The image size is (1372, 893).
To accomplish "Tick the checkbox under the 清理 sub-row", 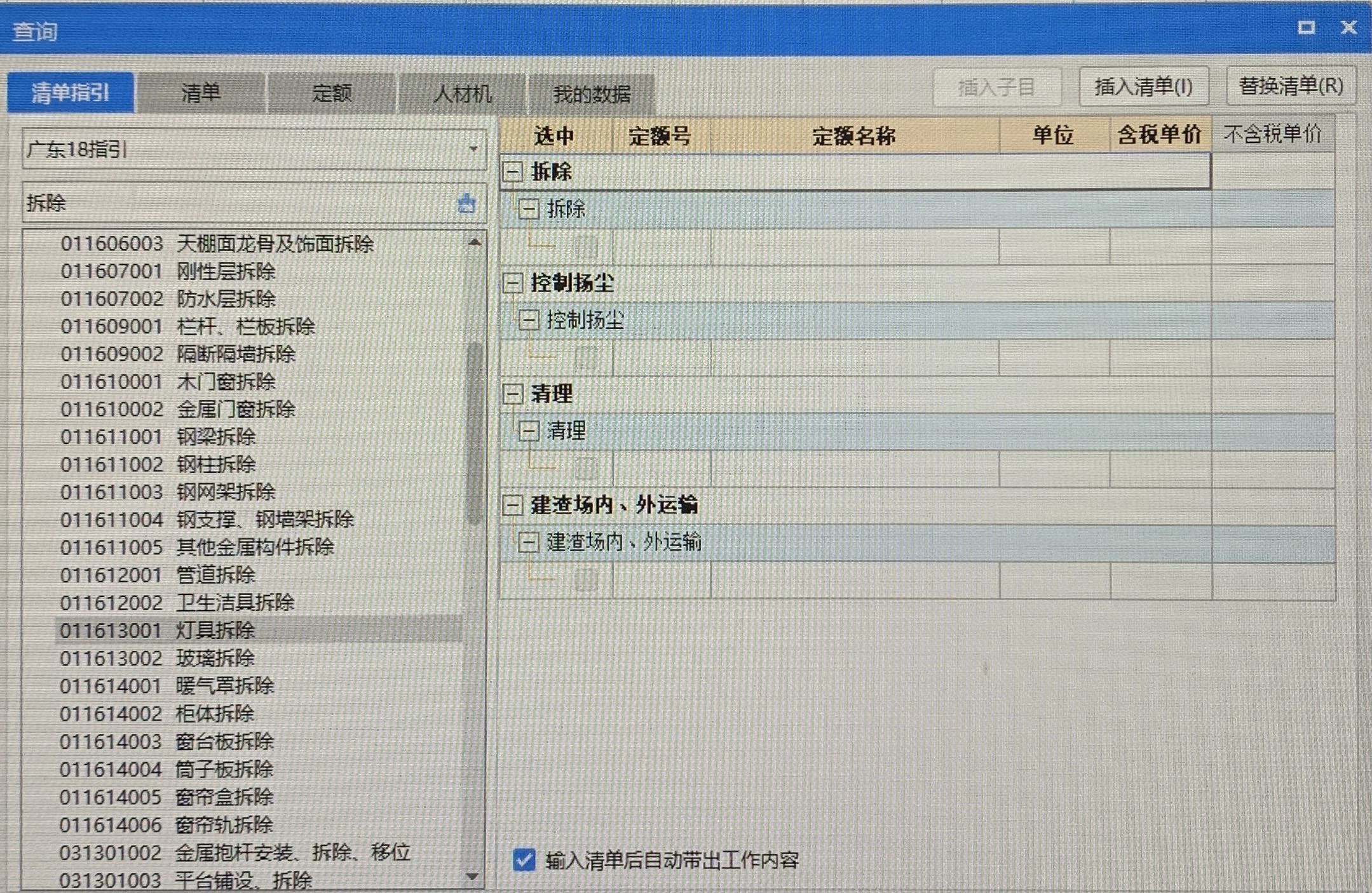I will pos(585,469).
